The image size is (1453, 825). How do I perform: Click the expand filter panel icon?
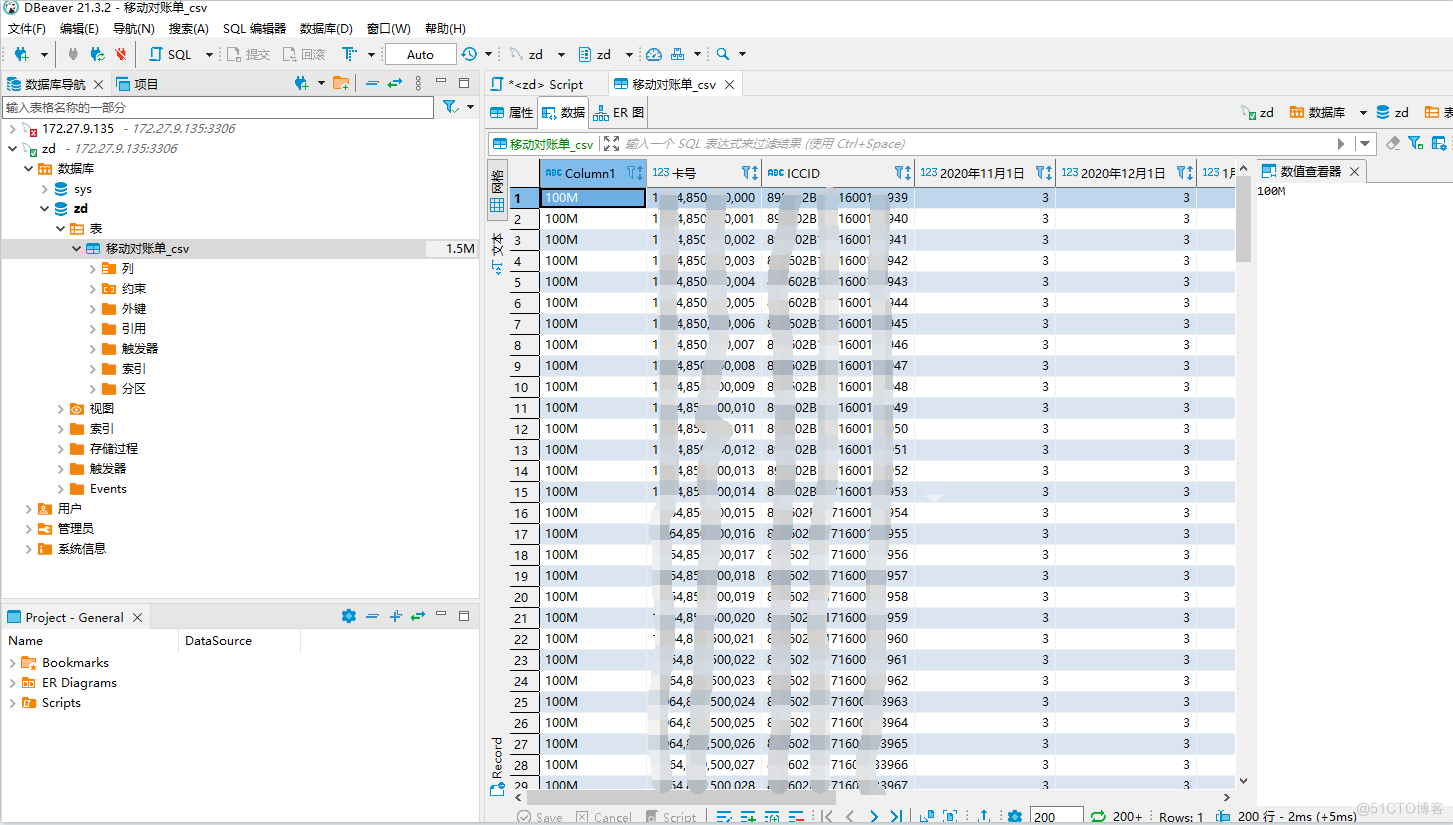coord(611,143)
